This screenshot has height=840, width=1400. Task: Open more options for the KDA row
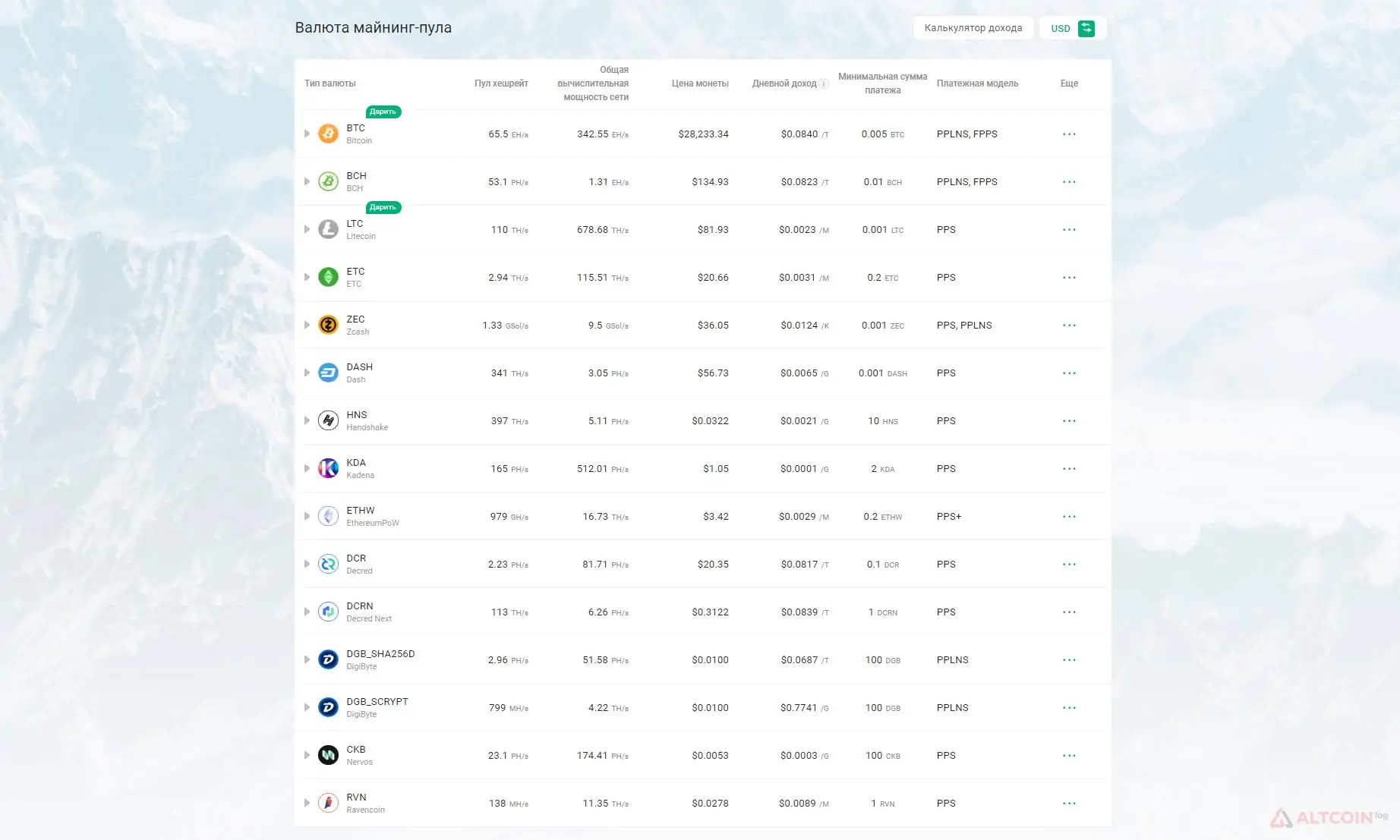coord(1069,469)
